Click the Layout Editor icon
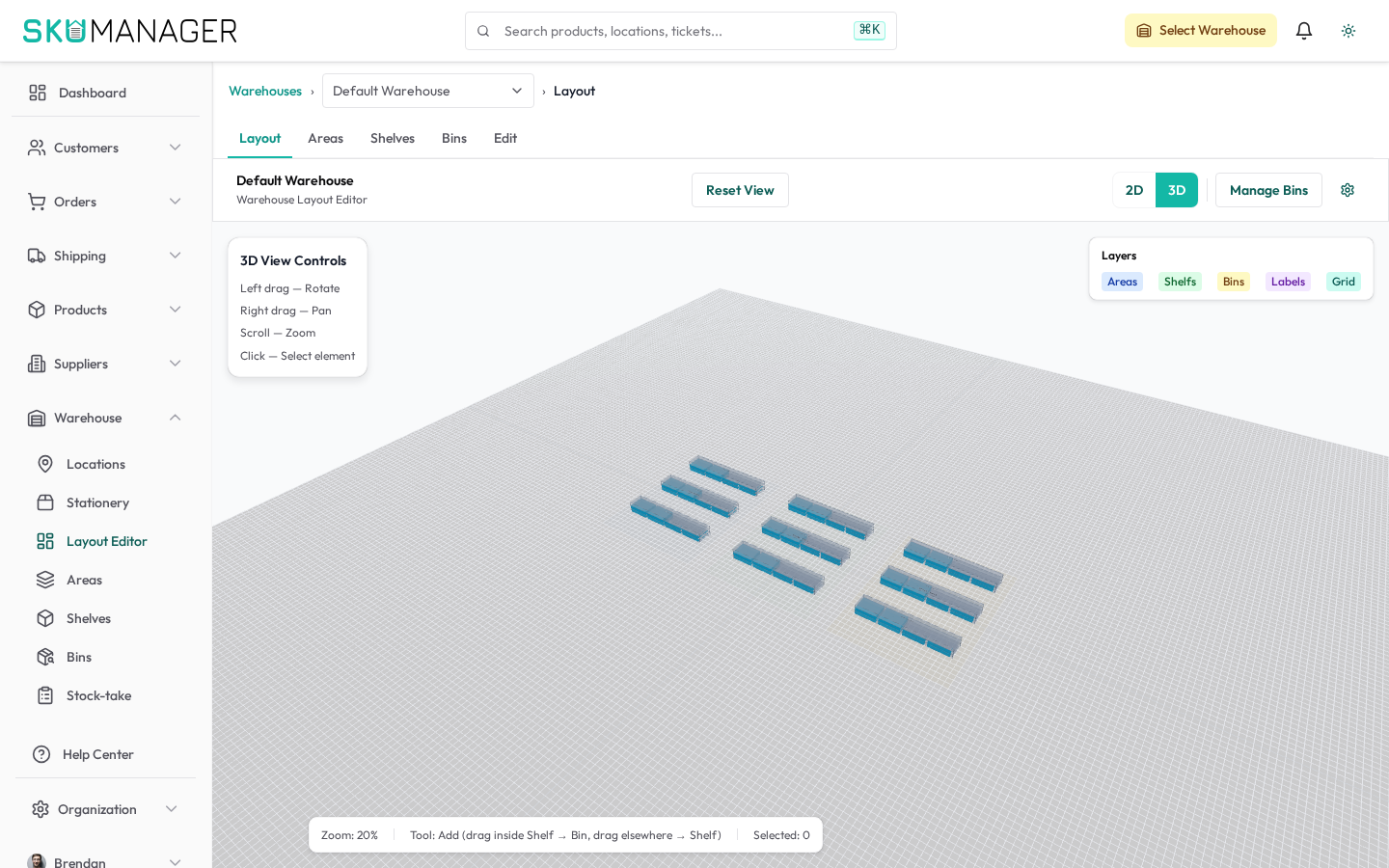The height and width of the screenshot is (868, 1389). (x=45, y=541)
